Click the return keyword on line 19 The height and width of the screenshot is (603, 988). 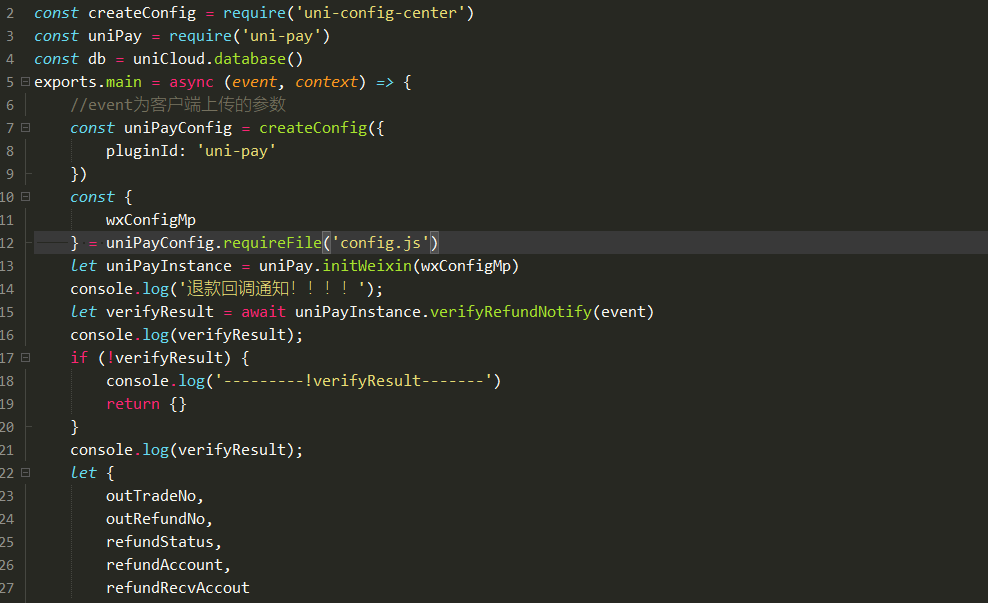(132, 404)
